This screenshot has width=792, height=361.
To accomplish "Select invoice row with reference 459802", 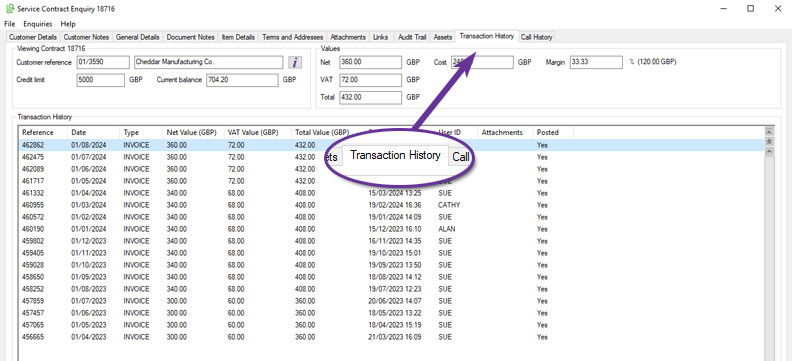I will coord(391,241).
